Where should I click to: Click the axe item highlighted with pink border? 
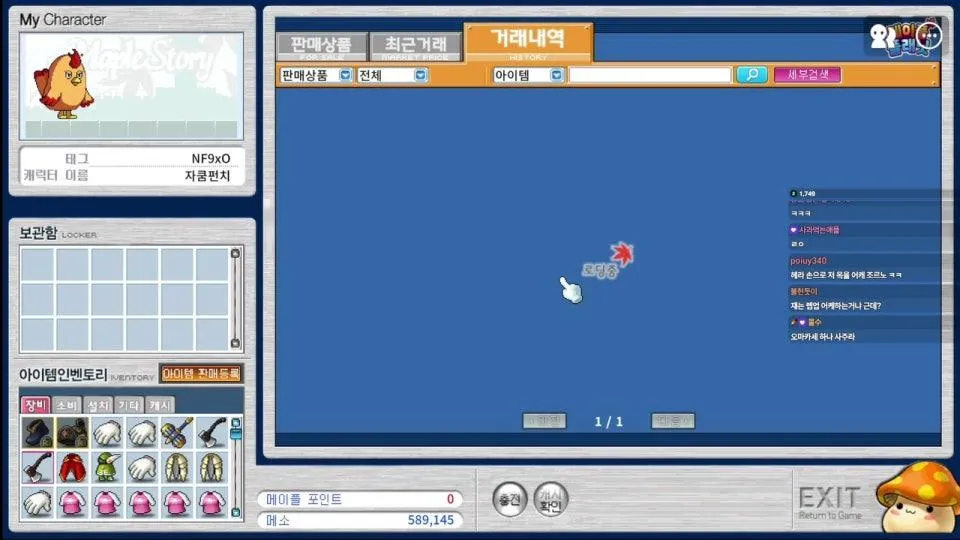pos(37,468)
